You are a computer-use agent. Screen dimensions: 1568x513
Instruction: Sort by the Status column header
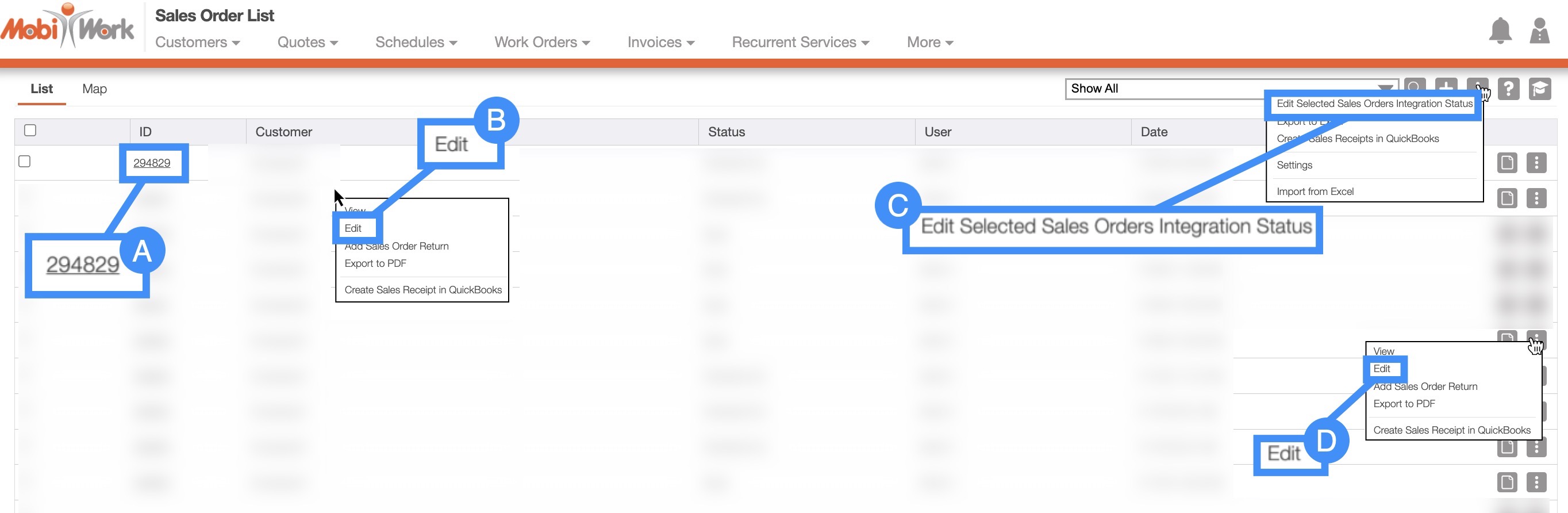(x=726, y=132)
